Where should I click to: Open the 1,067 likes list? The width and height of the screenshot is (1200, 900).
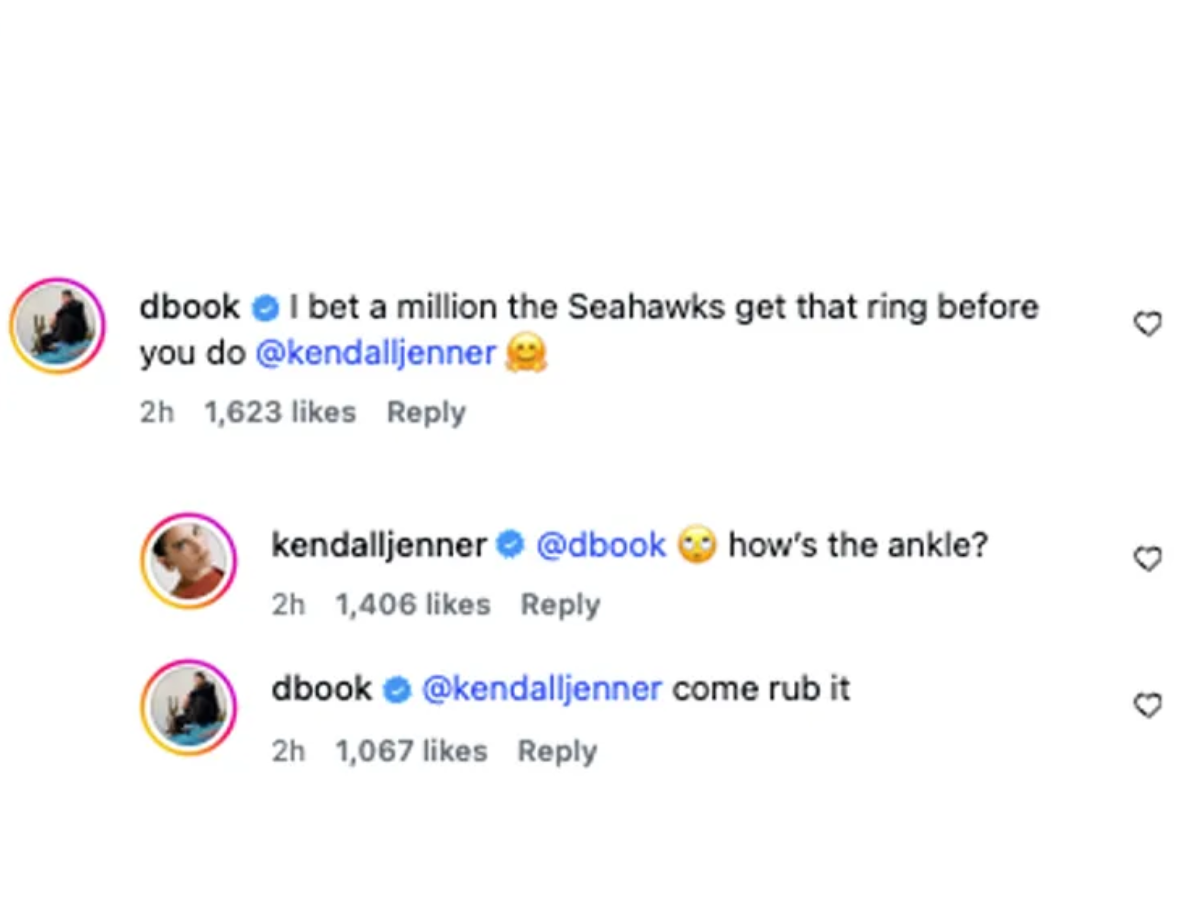pos(411,751)
